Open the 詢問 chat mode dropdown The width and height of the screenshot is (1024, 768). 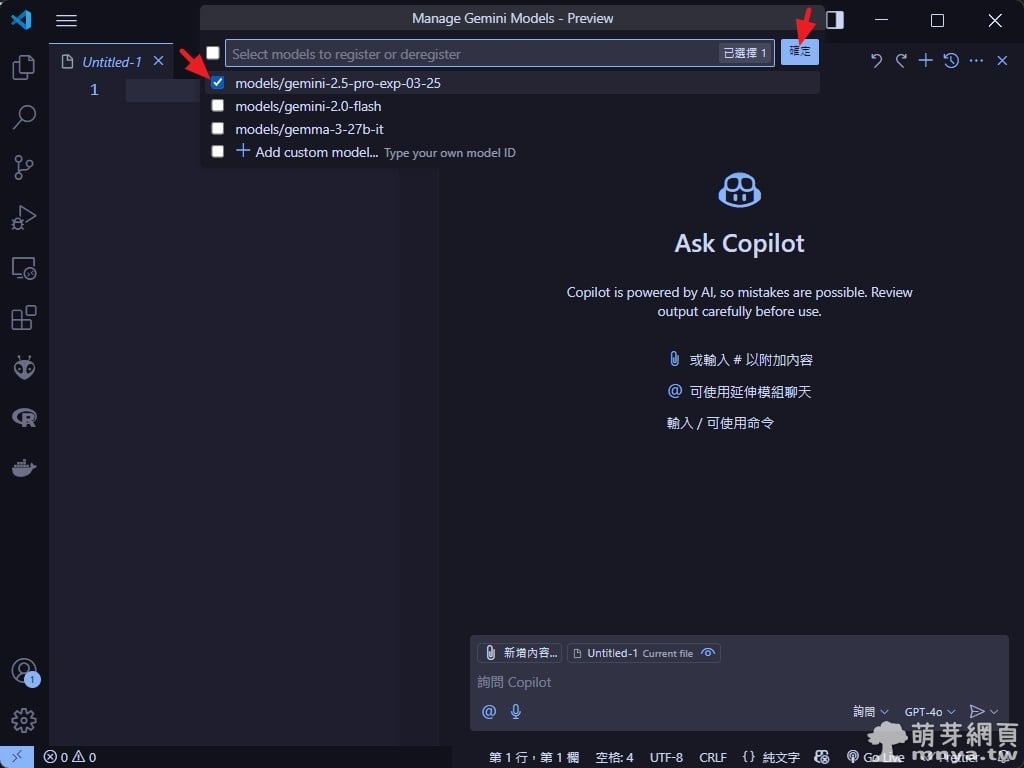[x=870, y=712]
